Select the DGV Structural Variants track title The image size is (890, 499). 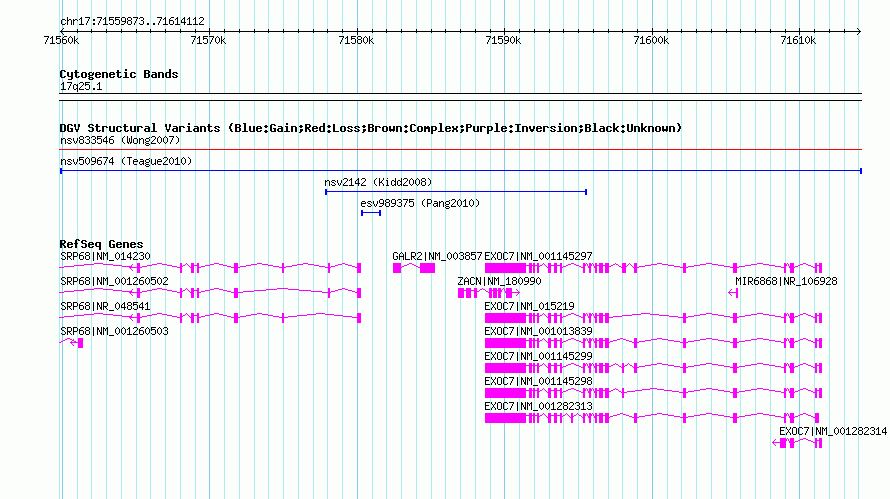point(371,128)
